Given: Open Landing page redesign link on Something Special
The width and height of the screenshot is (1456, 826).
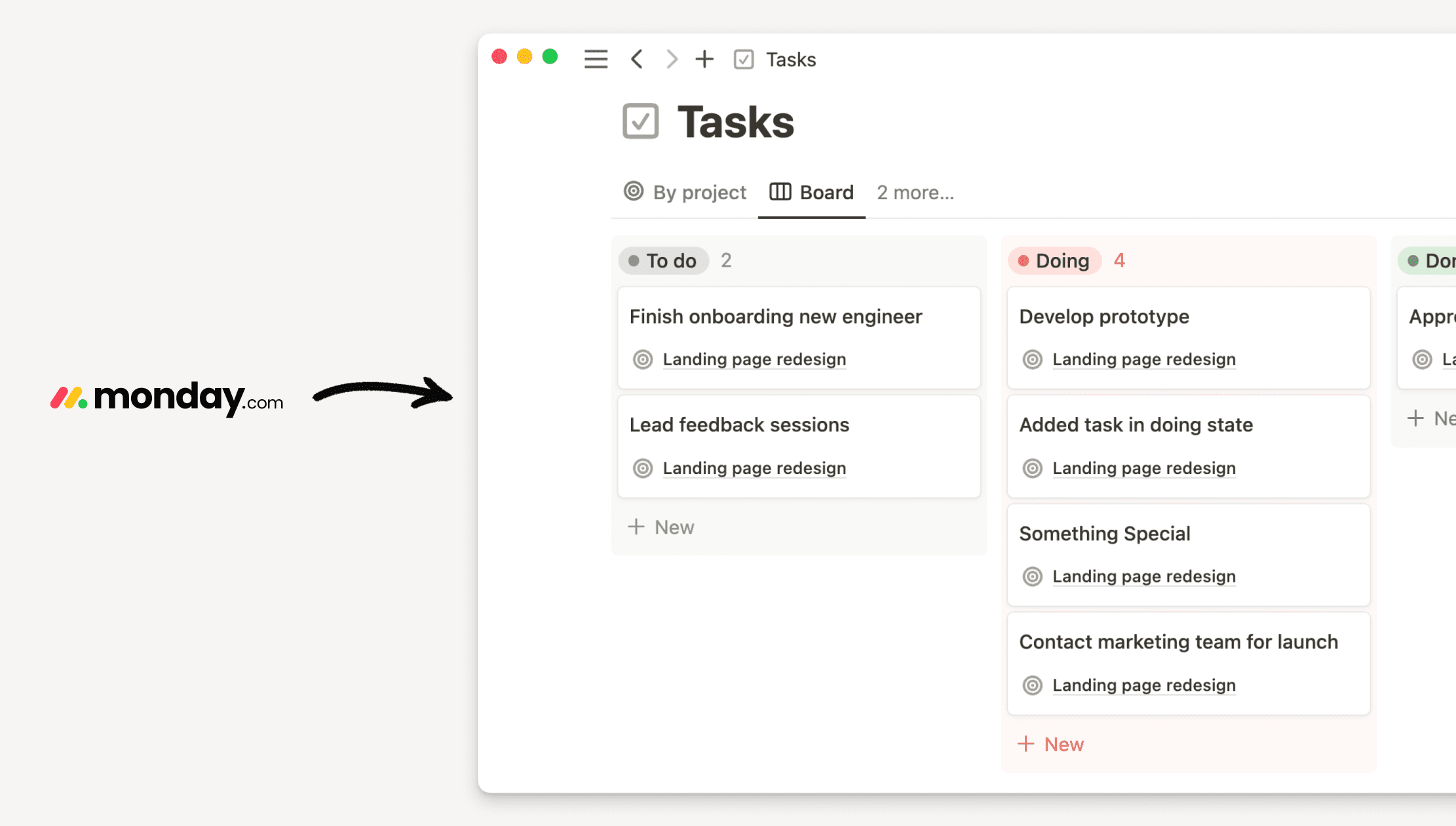Looking at the screenshot, I should 1144,576.
